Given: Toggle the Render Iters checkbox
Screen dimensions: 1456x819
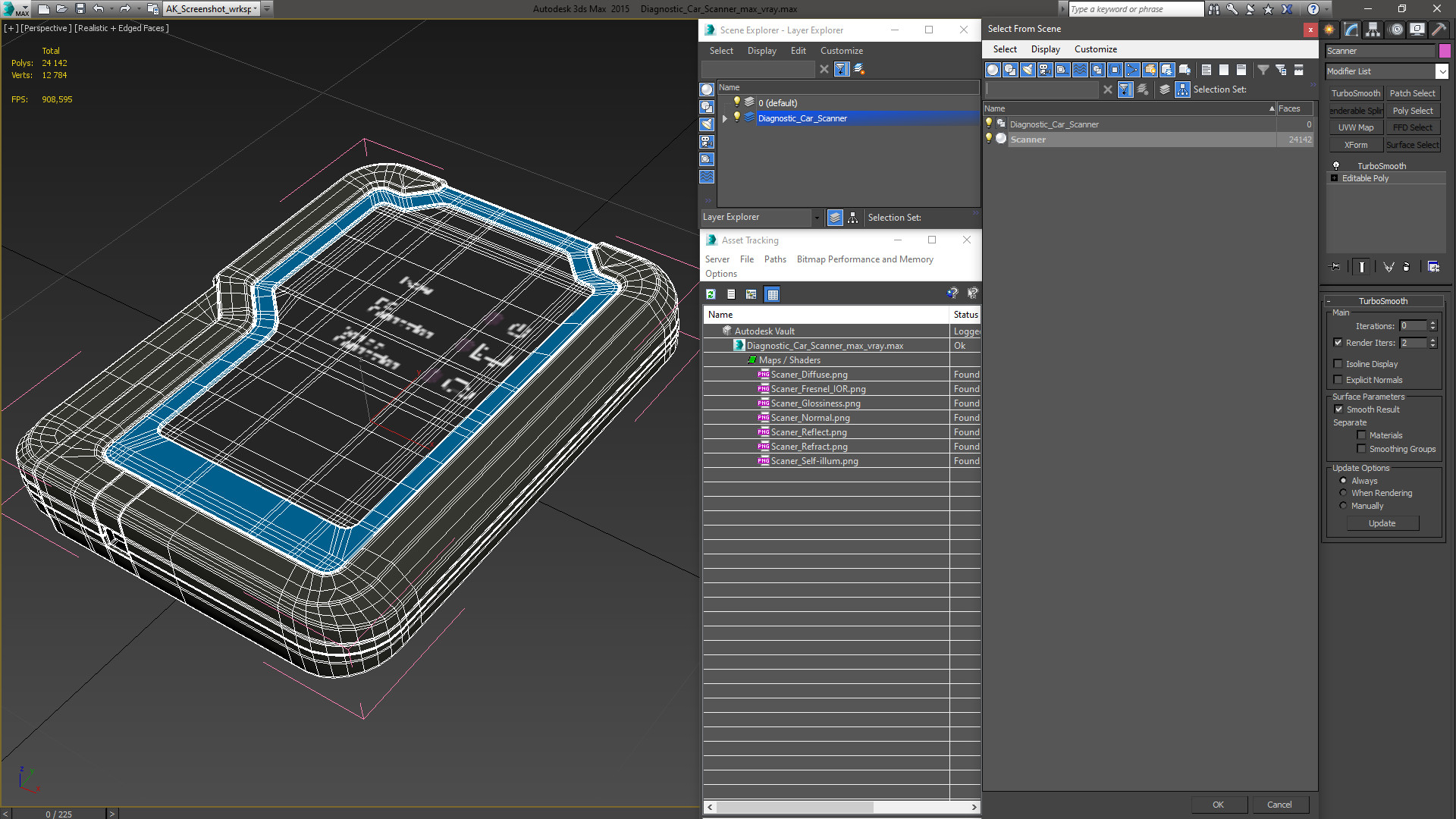Looking at the screenshot, I should pos(1338,343).
